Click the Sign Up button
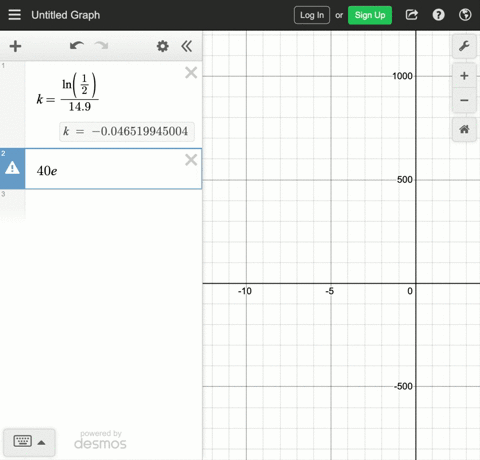The height and width of the screenshot is (460, 480). [x=370, y=15]
